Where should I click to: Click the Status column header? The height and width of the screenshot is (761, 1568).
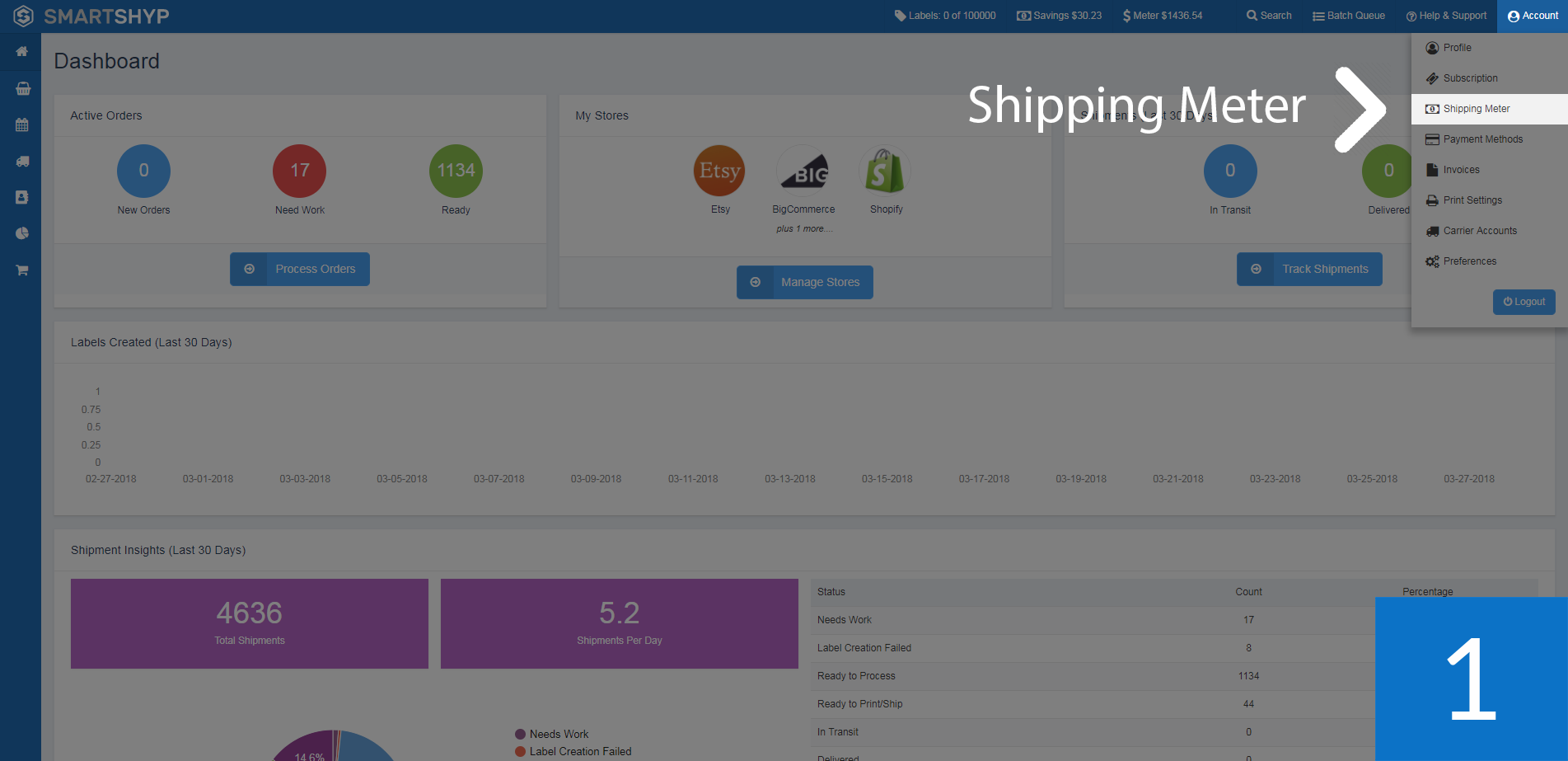click(831, 592)
